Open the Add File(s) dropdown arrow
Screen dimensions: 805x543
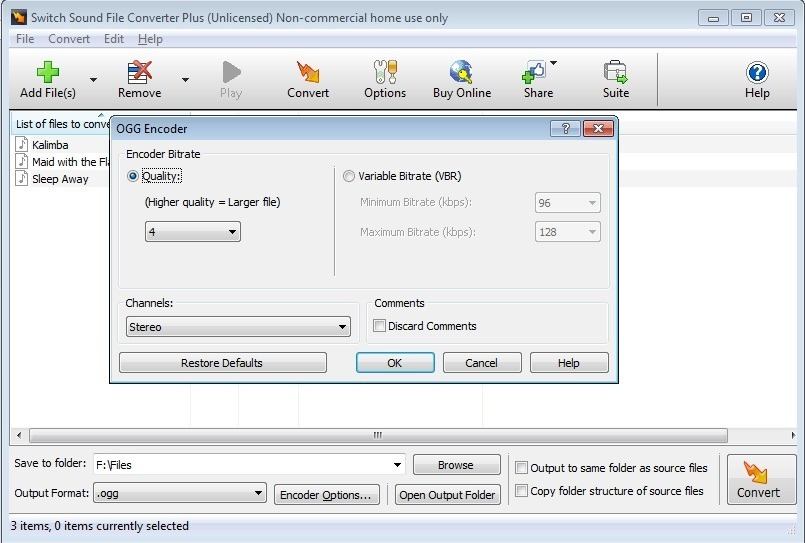pos(93,80)
